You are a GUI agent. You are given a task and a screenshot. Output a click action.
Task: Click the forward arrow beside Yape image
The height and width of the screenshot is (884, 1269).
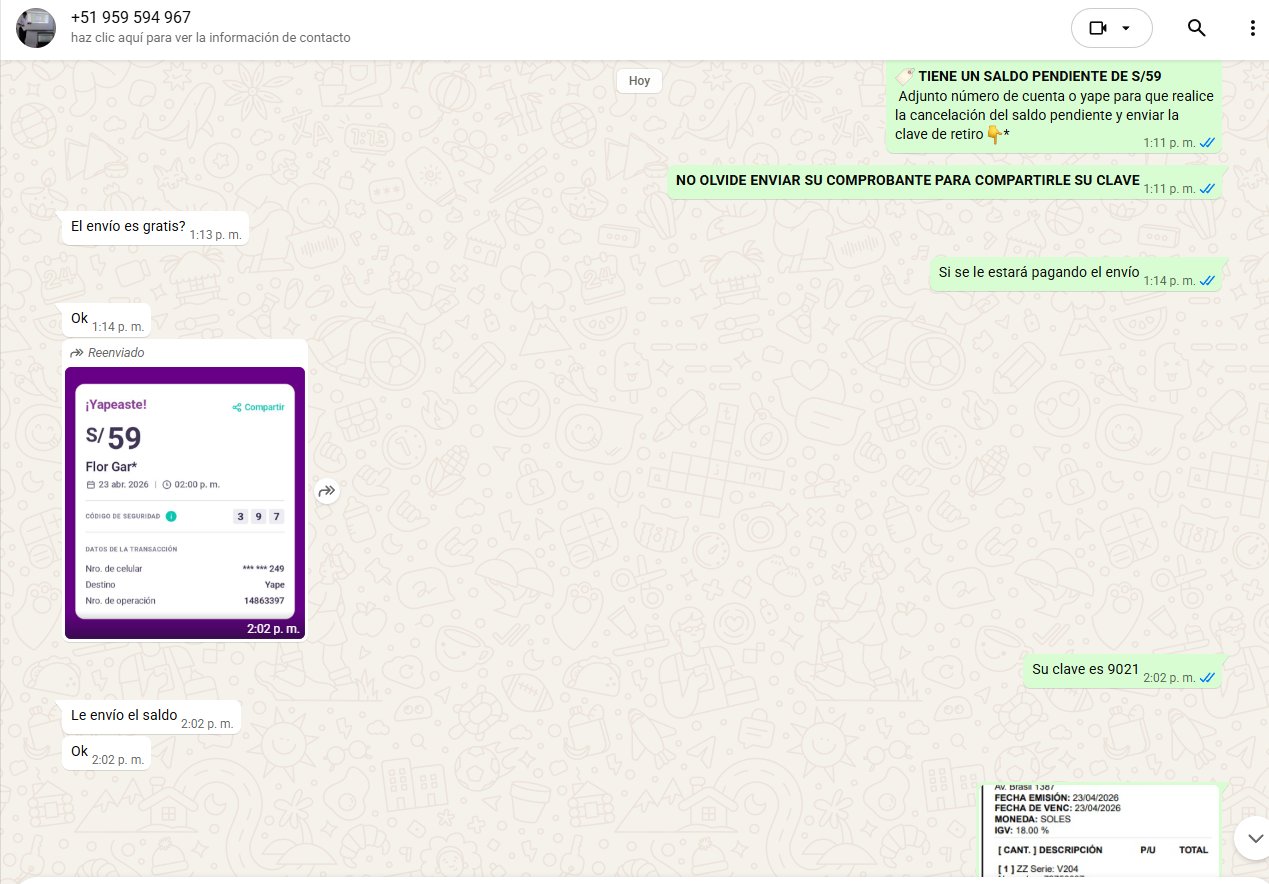327,491
